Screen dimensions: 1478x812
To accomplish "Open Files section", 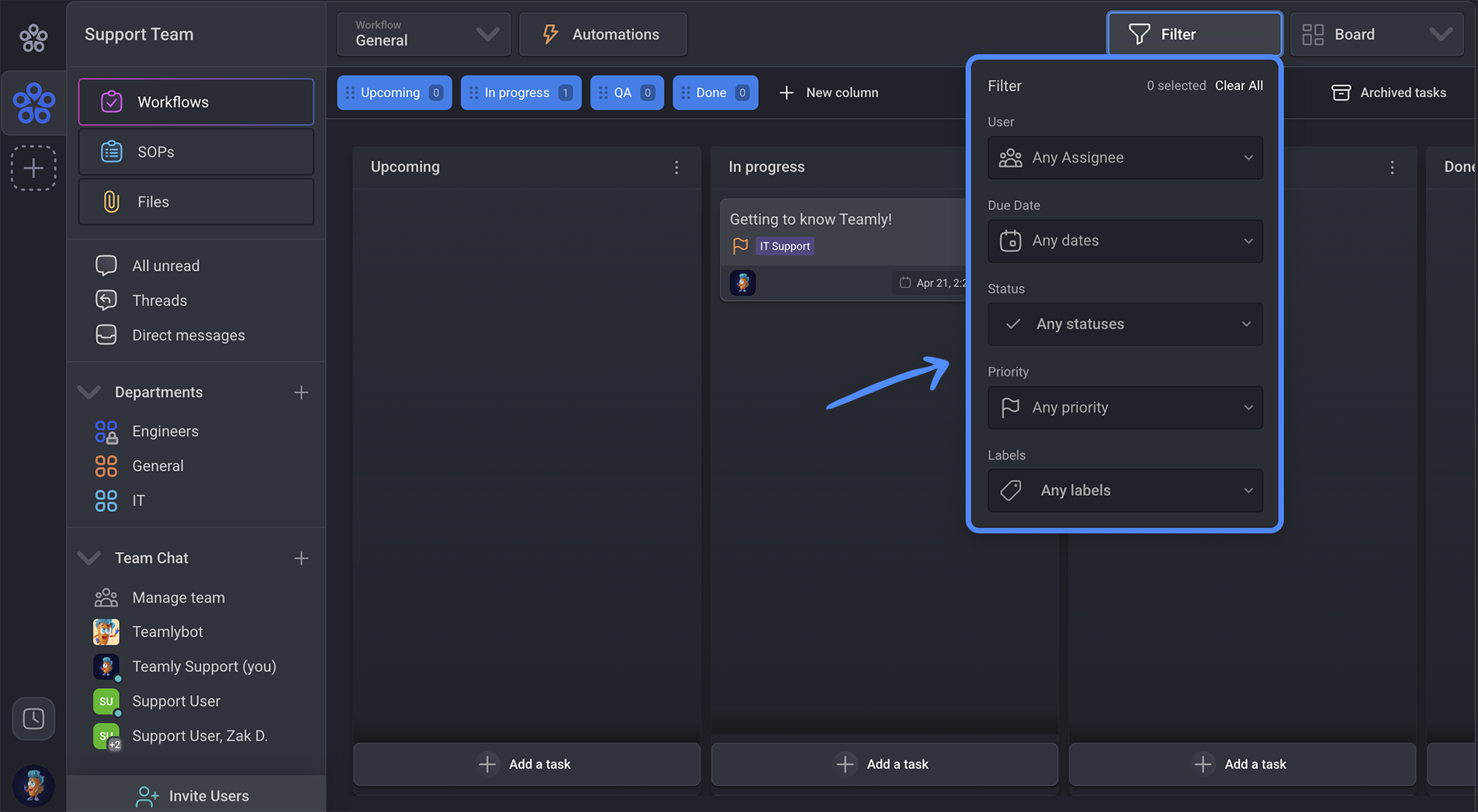I will click(x=196, y=202).
